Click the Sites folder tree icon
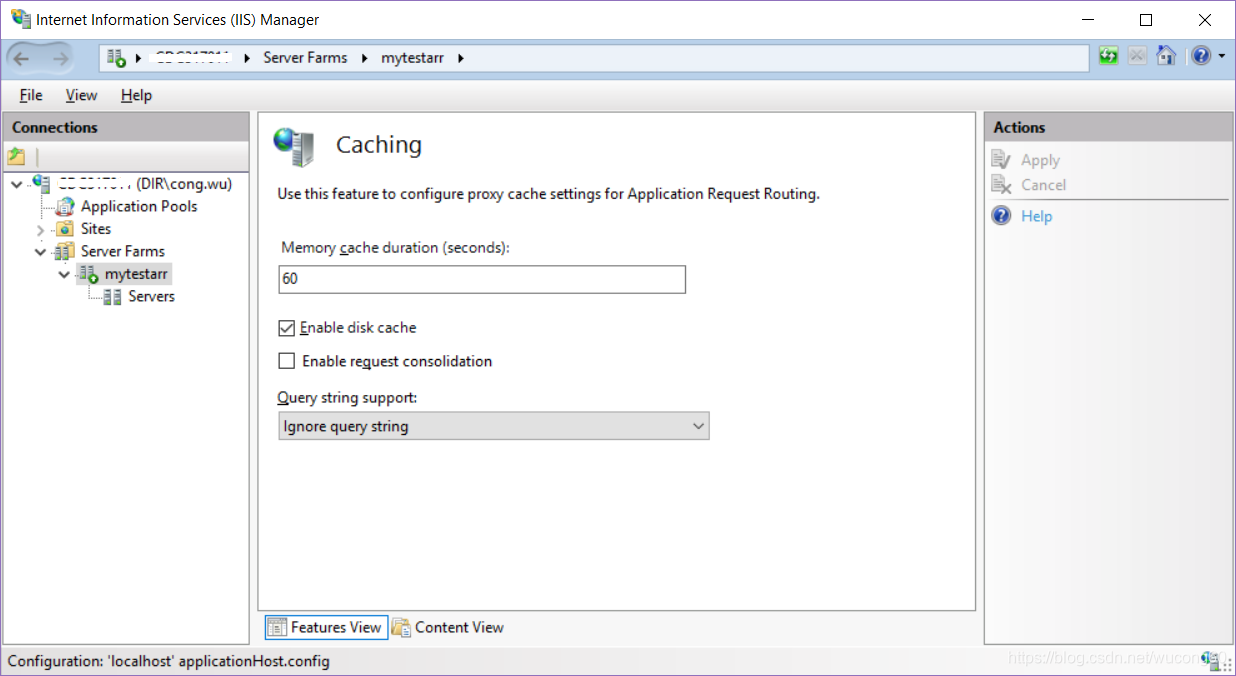This screenshot has width=1236, height=676. click(x=65, y=229)
